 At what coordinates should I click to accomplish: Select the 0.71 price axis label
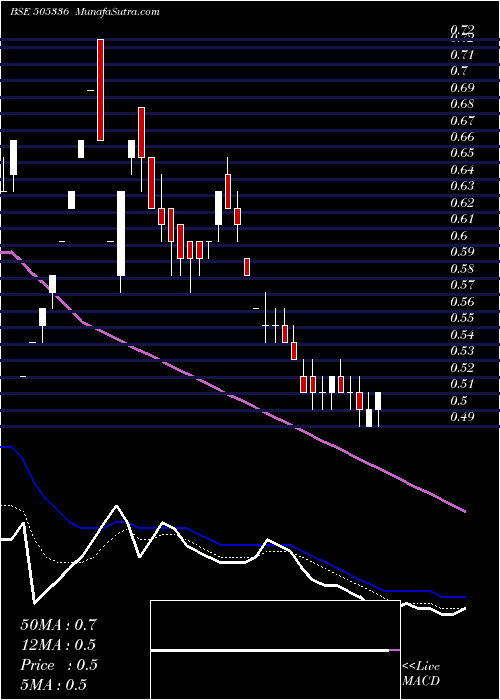pos(462,55)
